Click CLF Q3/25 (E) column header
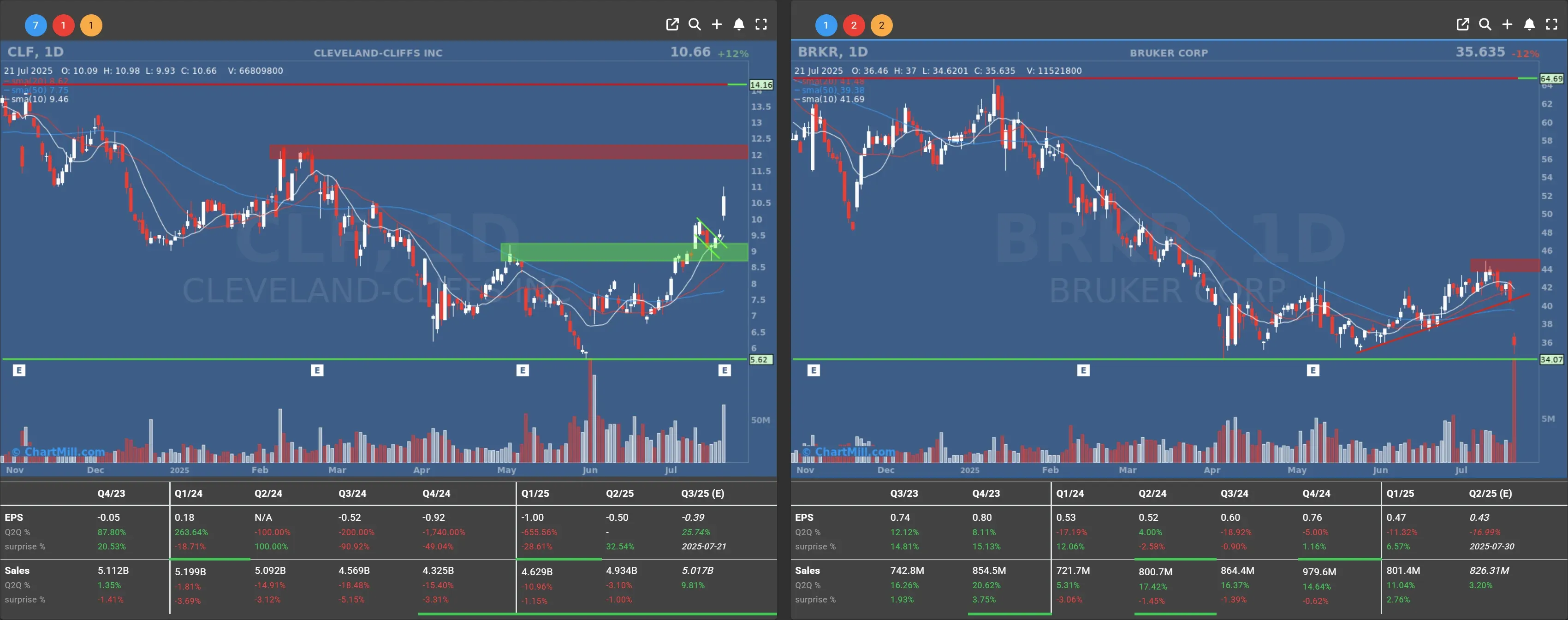 (702, 493)
